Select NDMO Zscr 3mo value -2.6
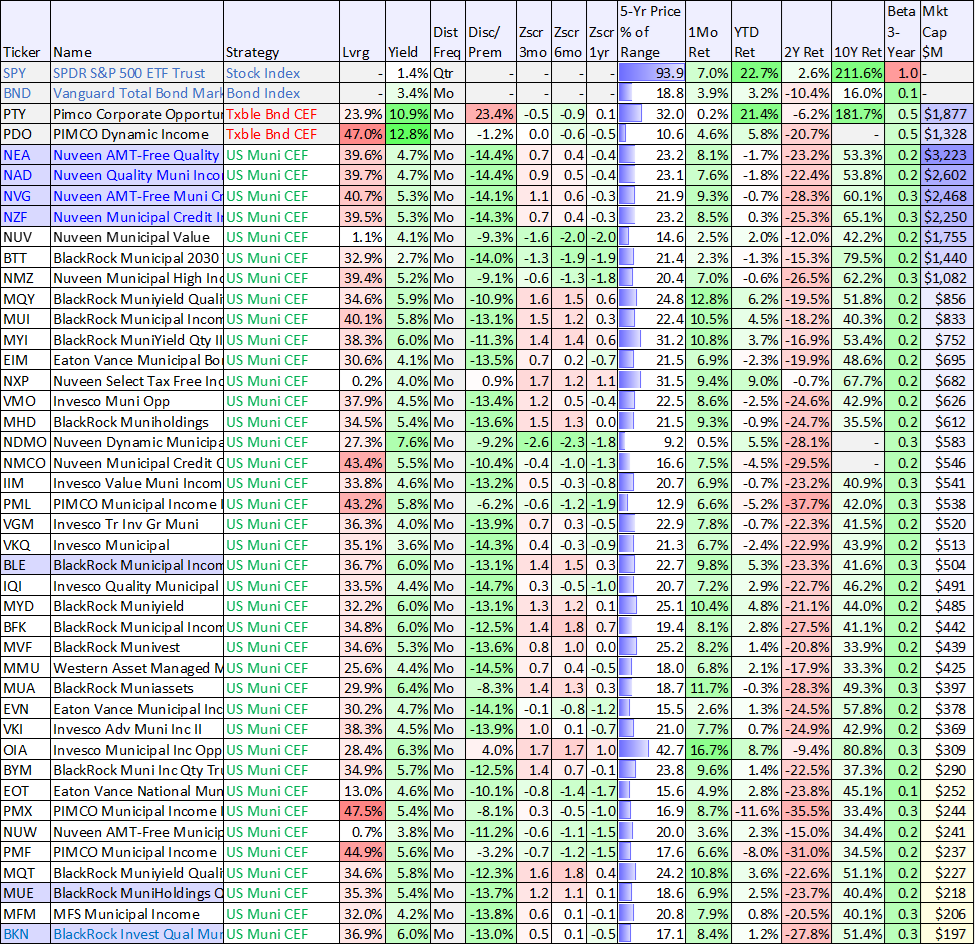This screenshot has width=975, height=945. click(x=534, y=443)
